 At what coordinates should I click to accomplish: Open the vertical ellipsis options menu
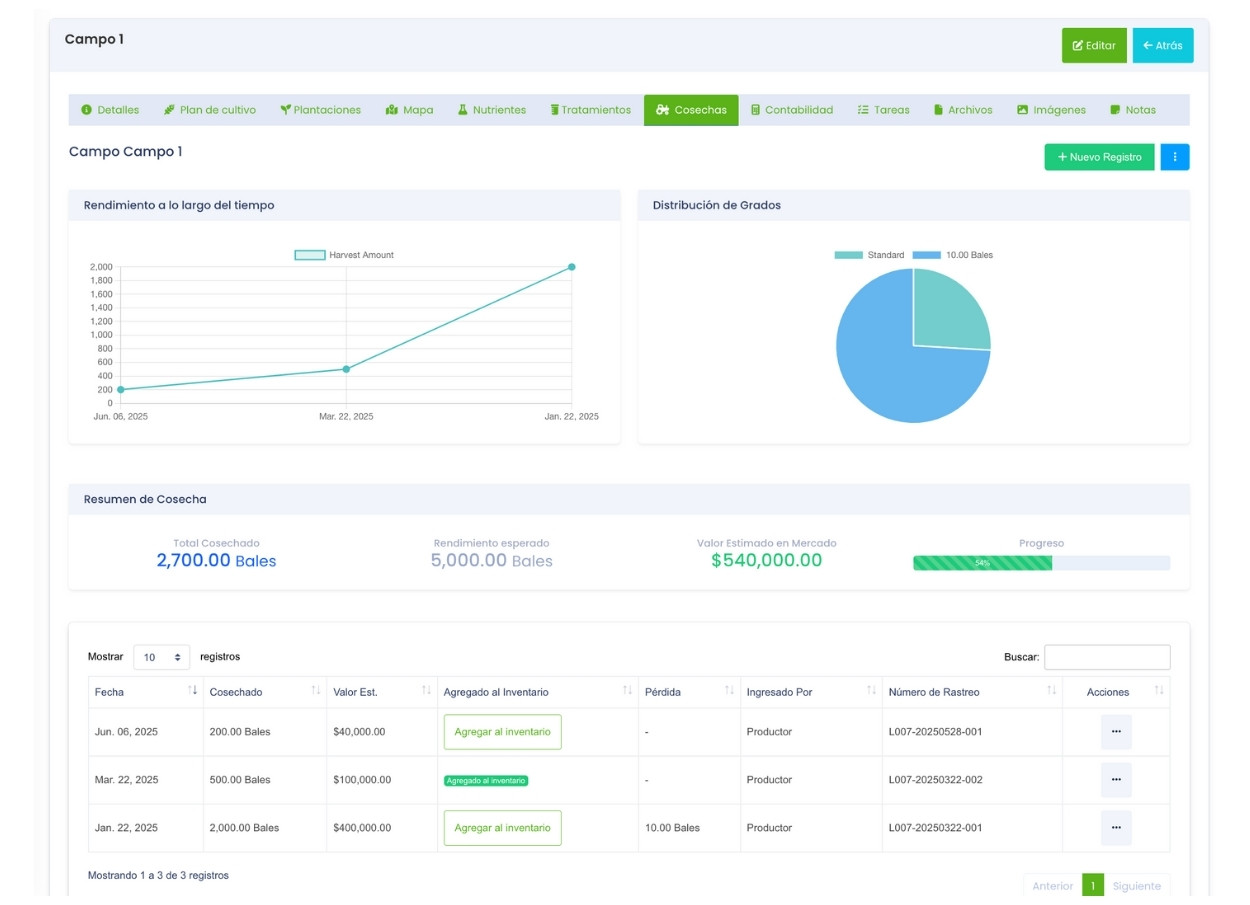1175,157
